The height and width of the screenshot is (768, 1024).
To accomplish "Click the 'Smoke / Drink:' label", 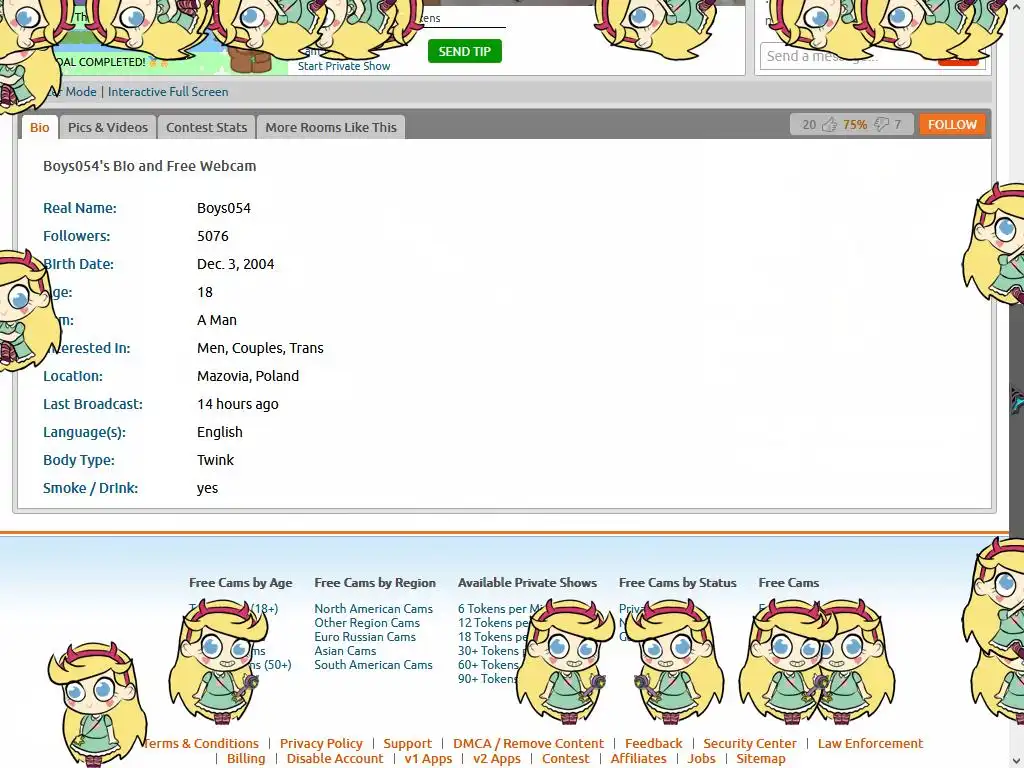I will (x=91, y=488).
